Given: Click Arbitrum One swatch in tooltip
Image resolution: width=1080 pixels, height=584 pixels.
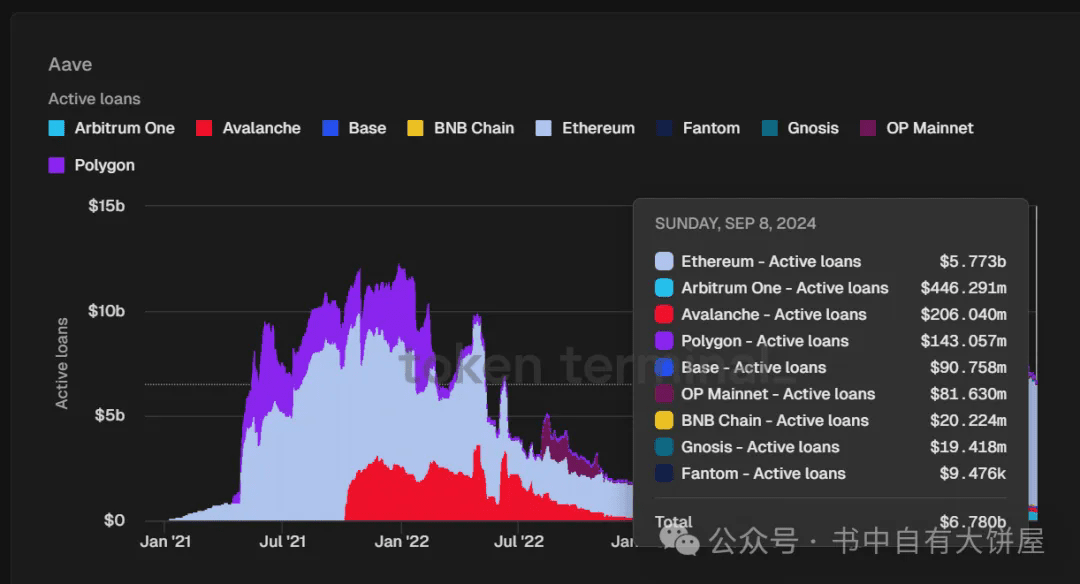Looking at the screenshot, I should 664,288.
